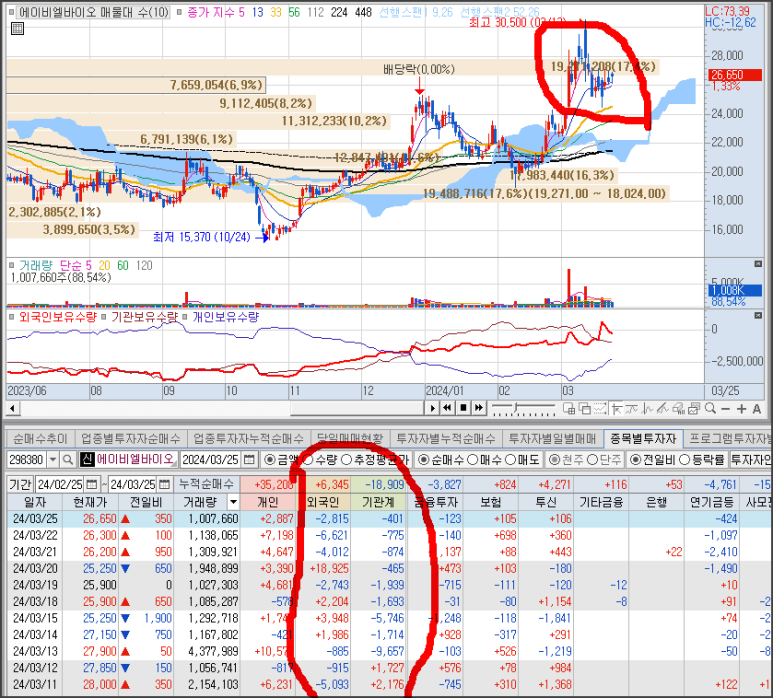
Task: Click the print chart icon
Action: click(x=694, y=409)
